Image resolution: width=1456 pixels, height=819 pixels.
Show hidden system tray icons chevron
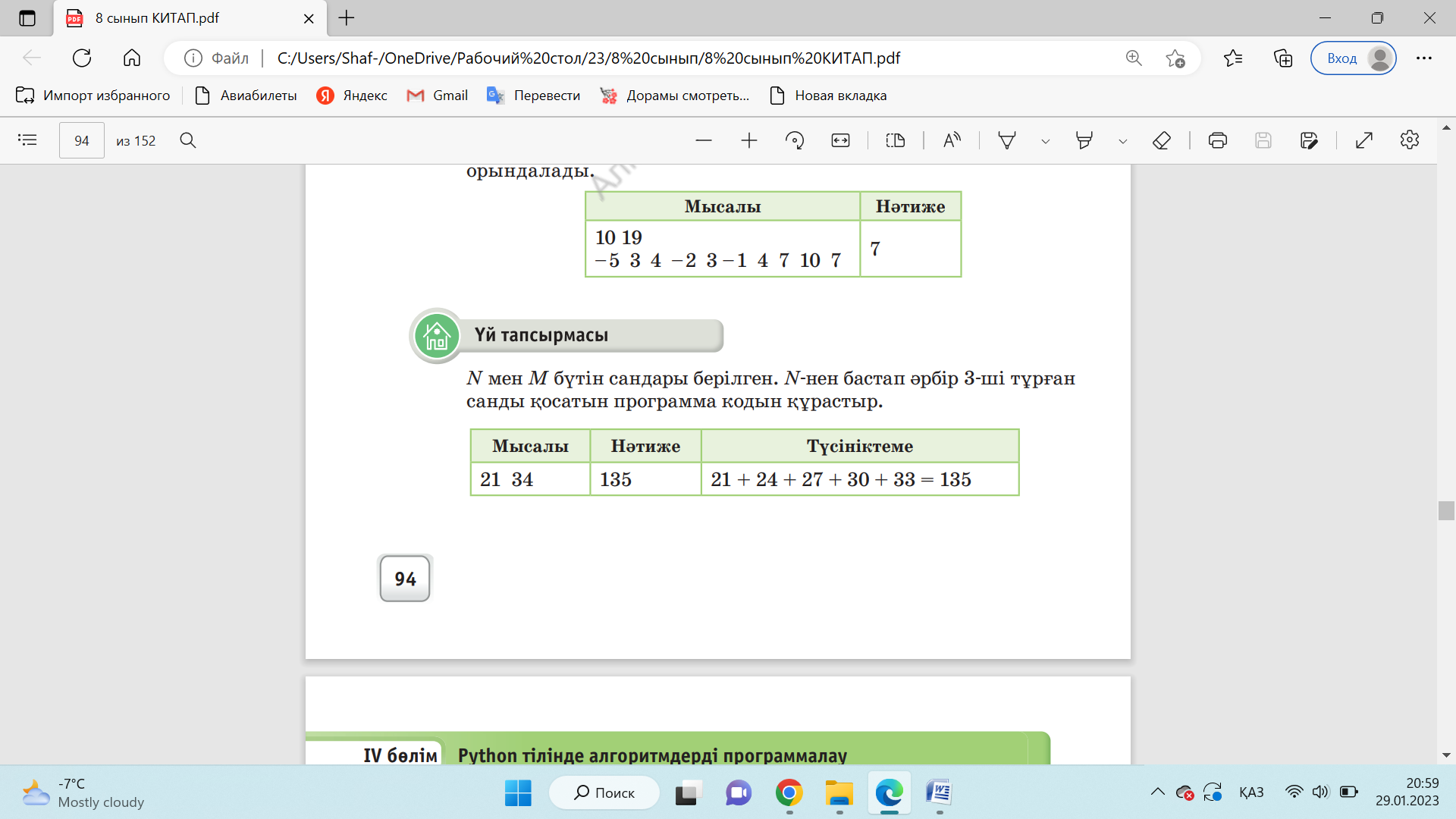point(1157,792)
